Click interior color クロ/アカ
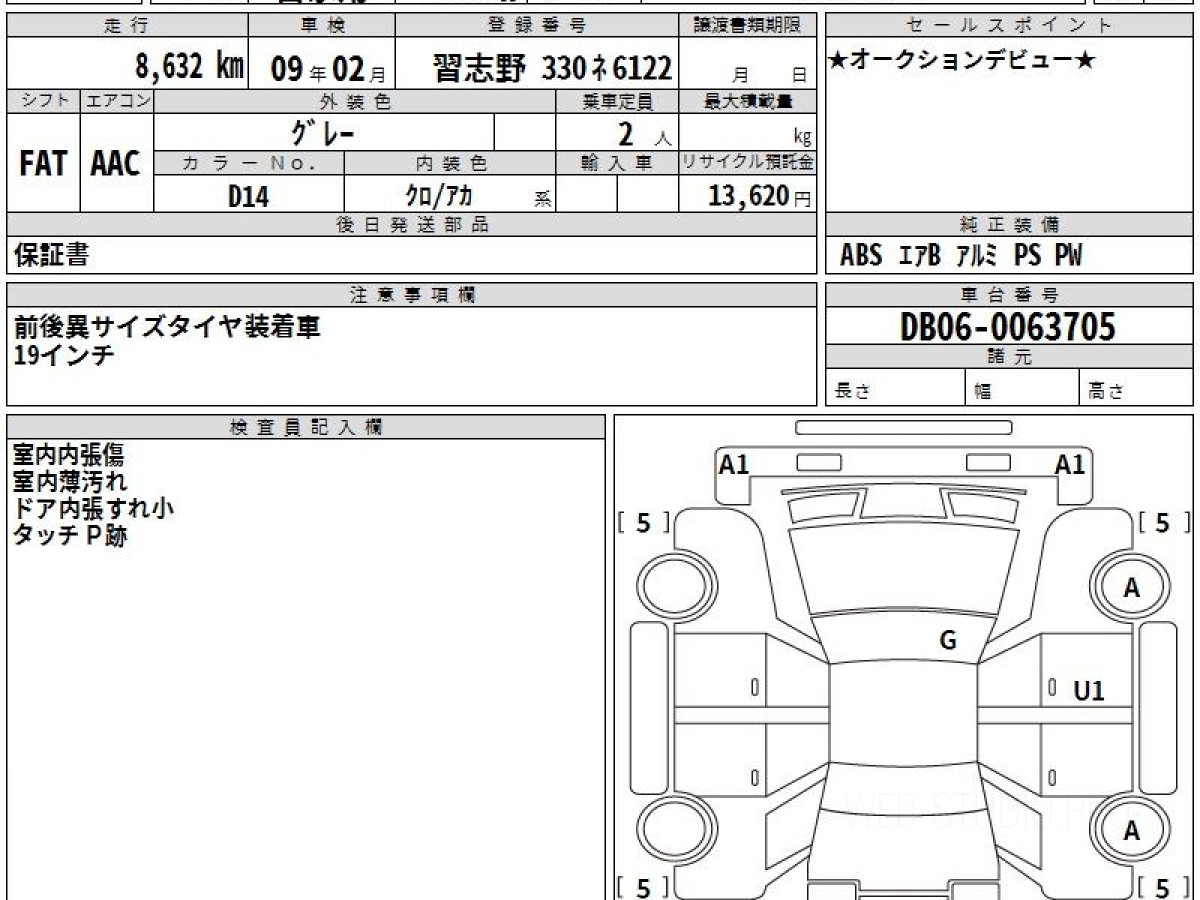 click(x=438, y=196)
